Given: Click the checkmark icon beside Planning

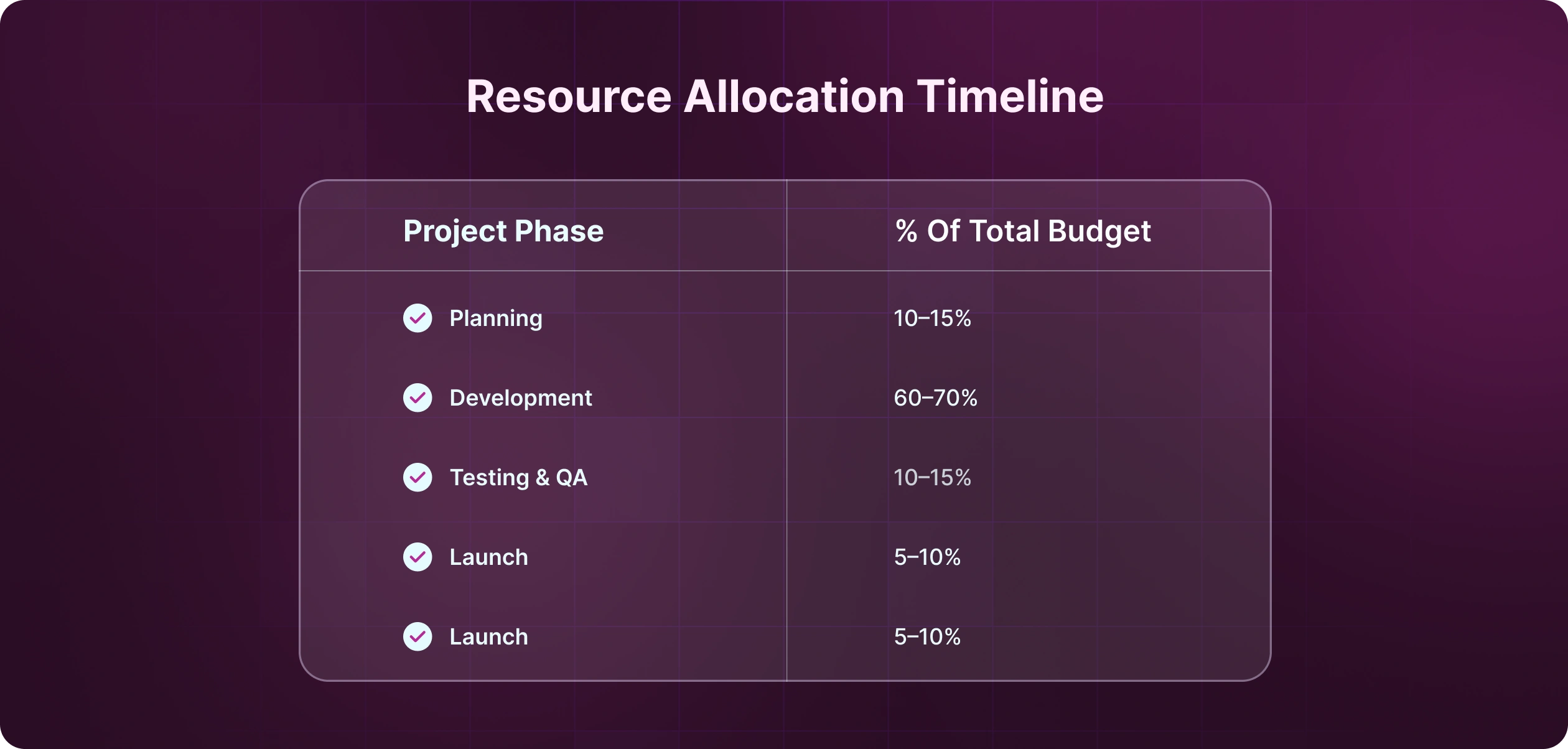Looking at the screenshot, I should [x=418, y=318].
